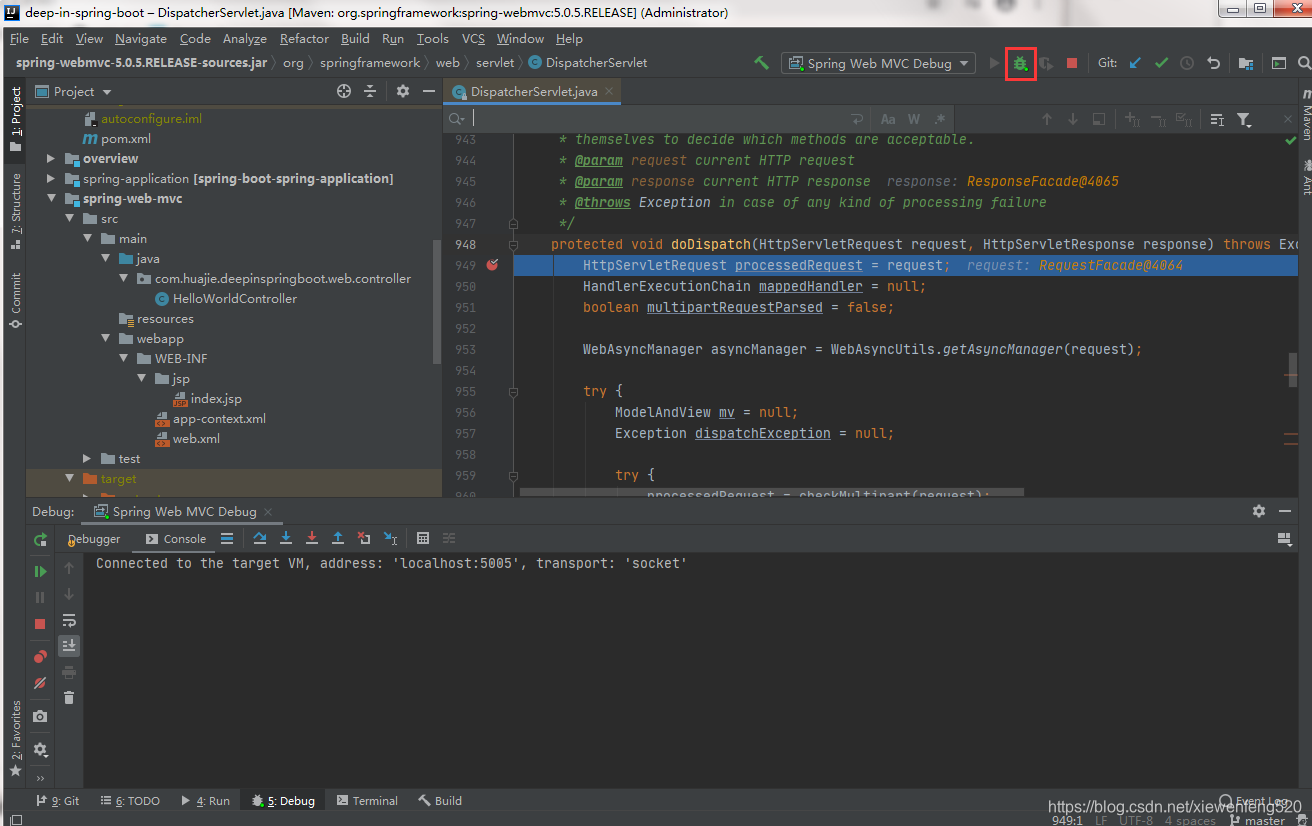Start Debug with the green bug icon

(1020, 63)
